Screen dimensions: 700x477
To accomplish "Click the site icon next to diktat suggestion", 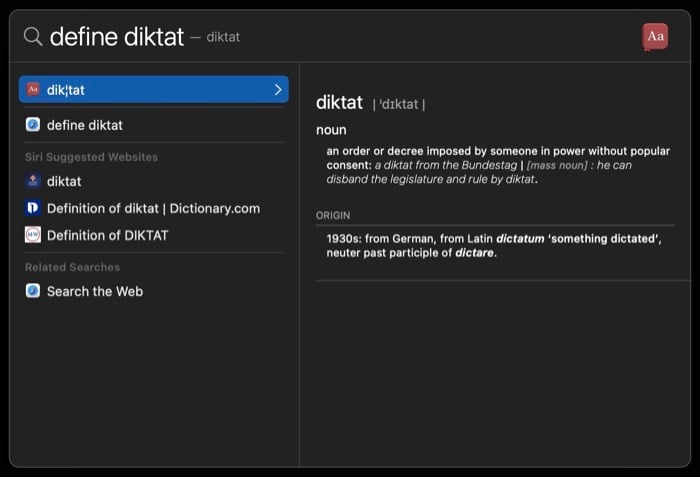I will point(33,181).
